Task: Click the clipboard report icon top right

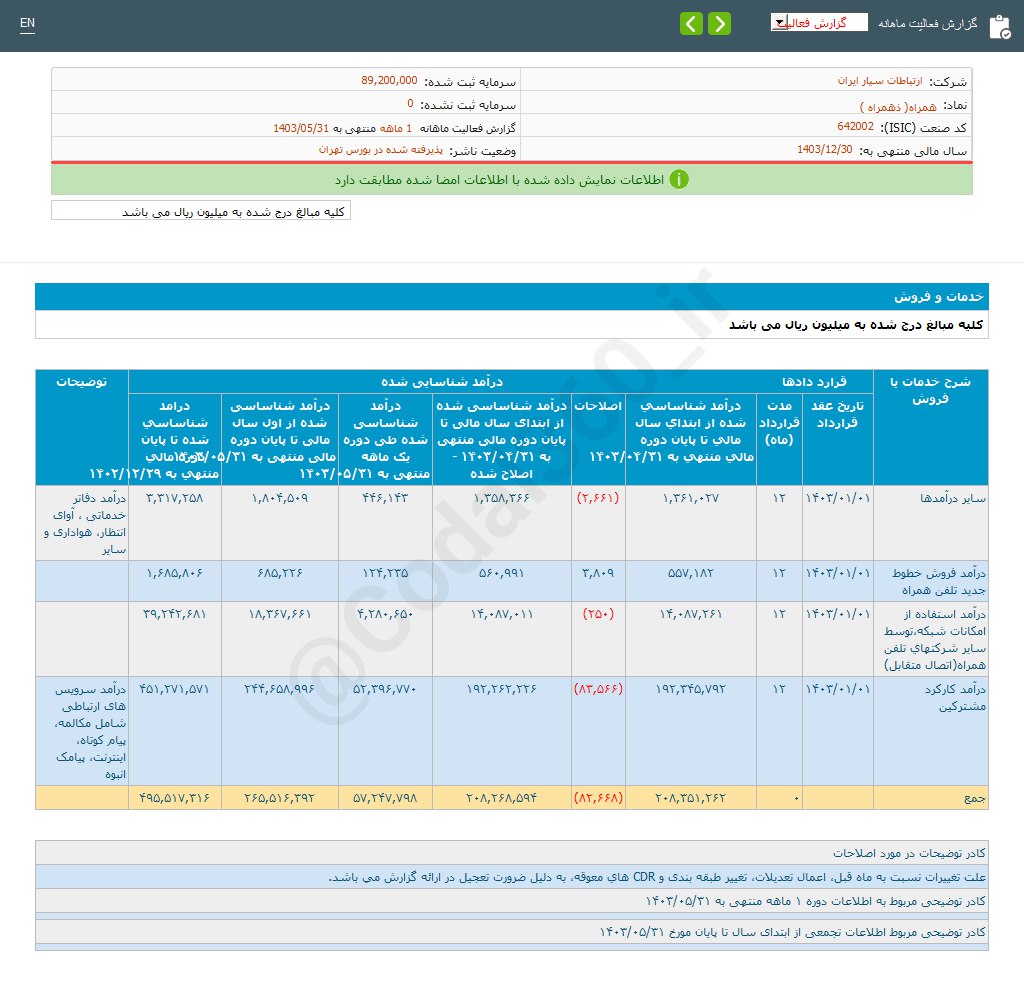Action: click(1000, 26)
